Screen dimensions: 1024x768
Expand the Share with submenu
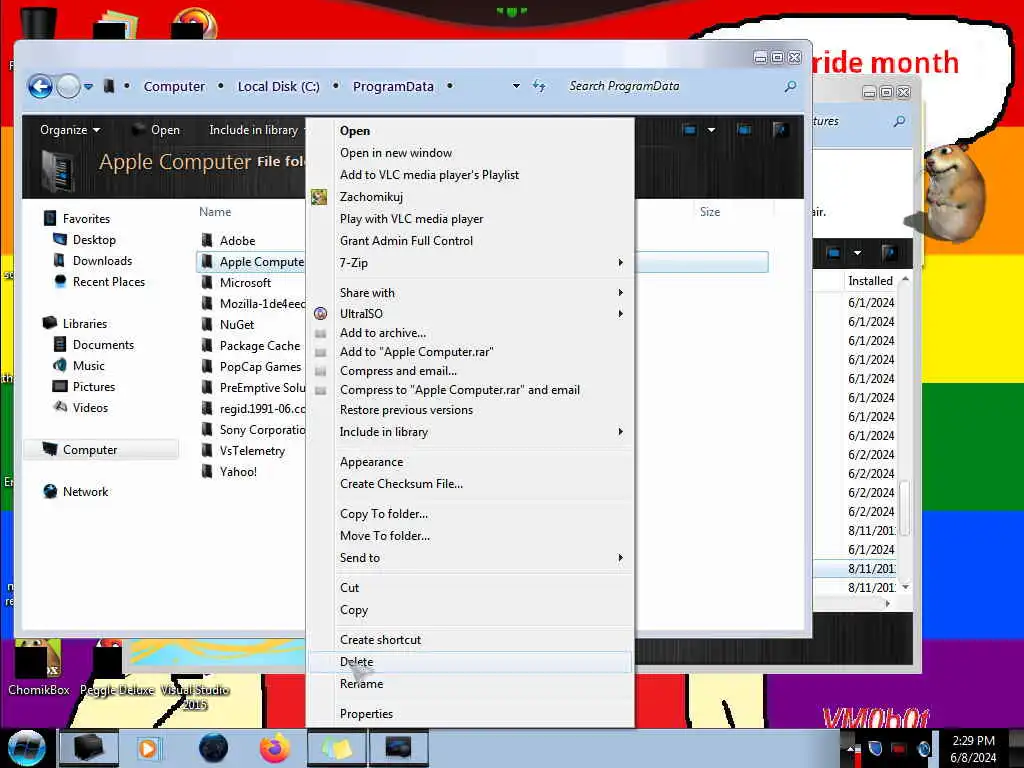coord(470,293)
